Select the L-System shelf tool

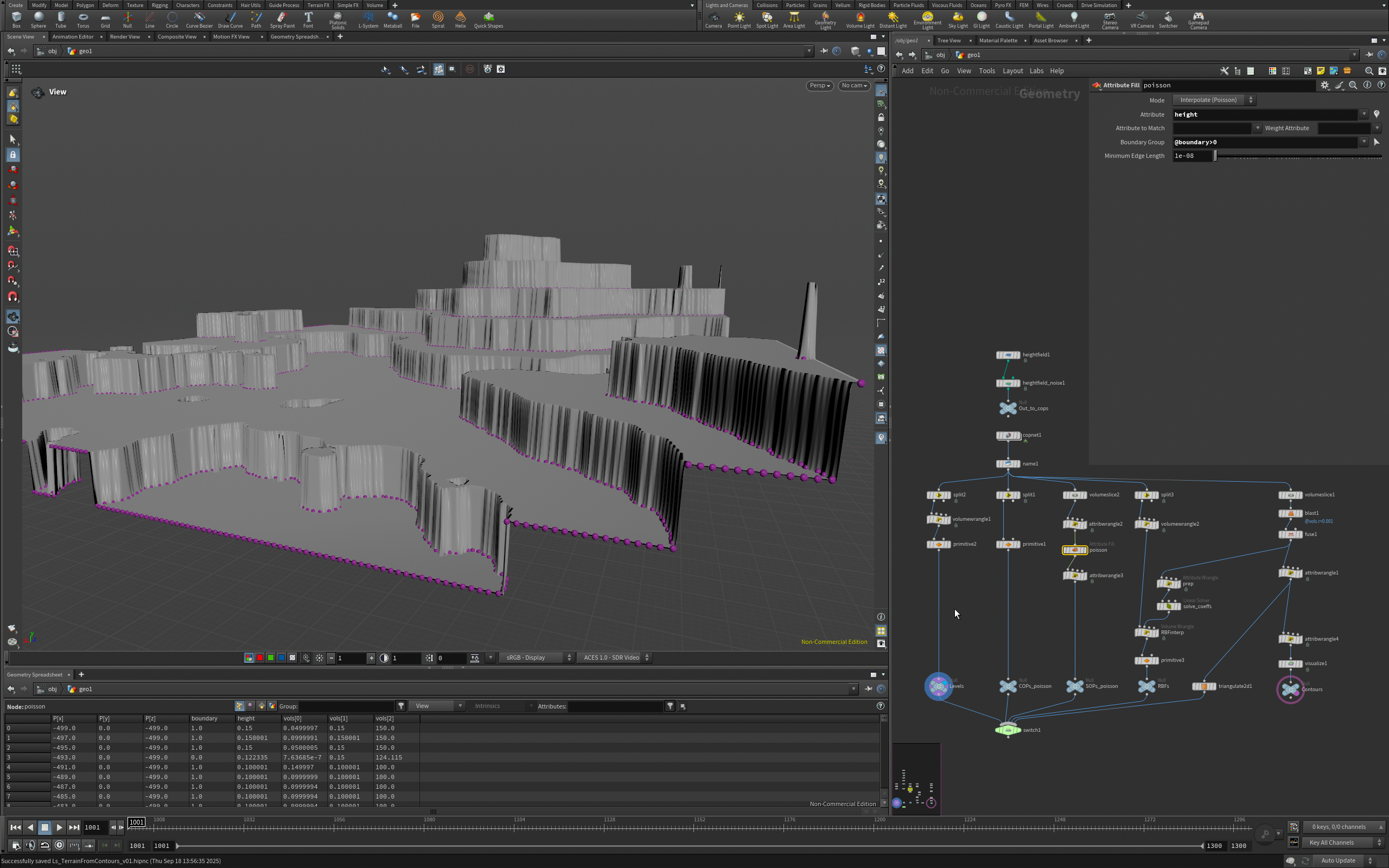coord(368,19)
